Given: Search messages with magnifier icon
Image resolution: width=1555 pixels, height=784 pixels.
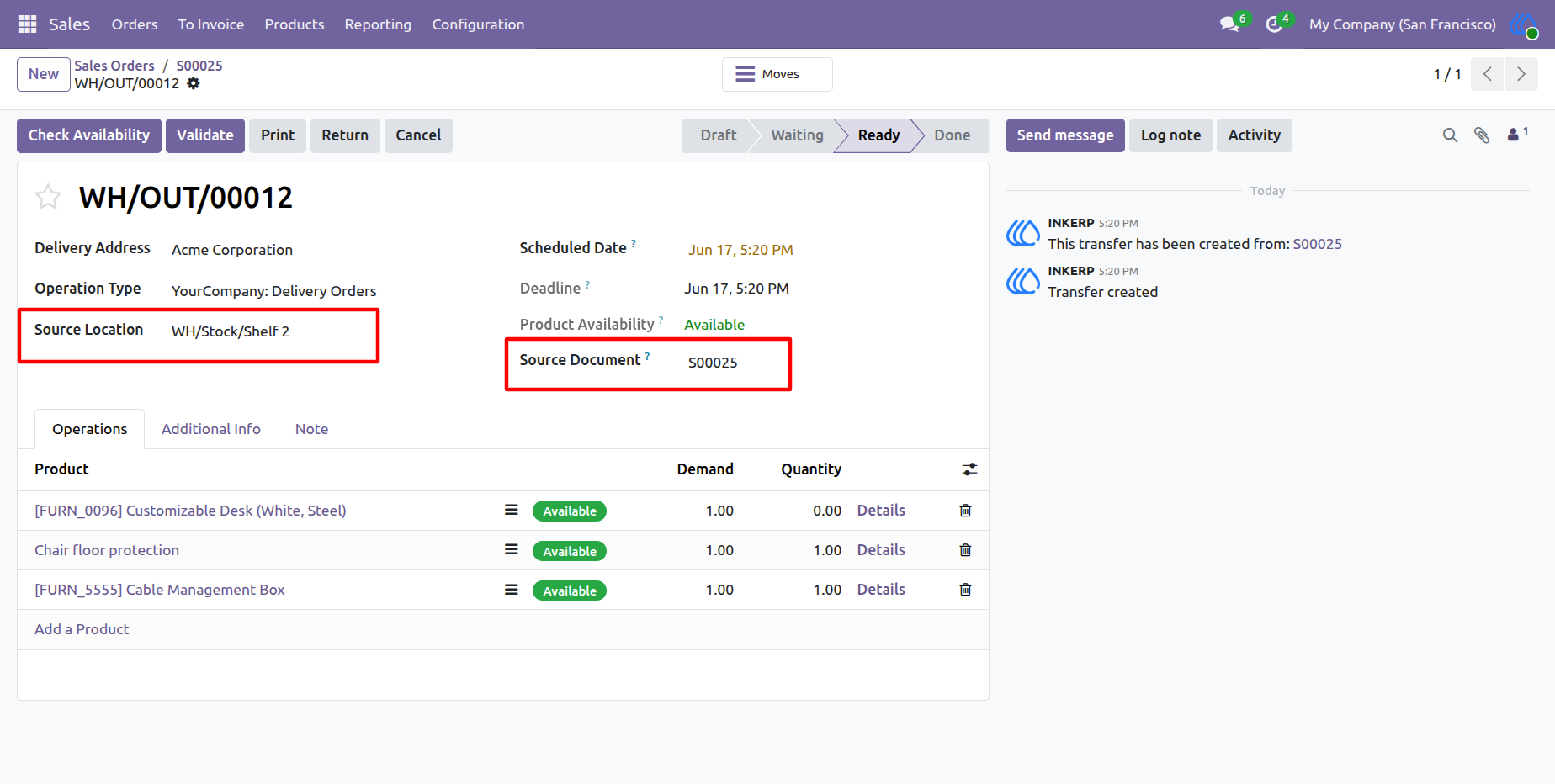Looking at the screenshot, I should [x=1450, y=135].
